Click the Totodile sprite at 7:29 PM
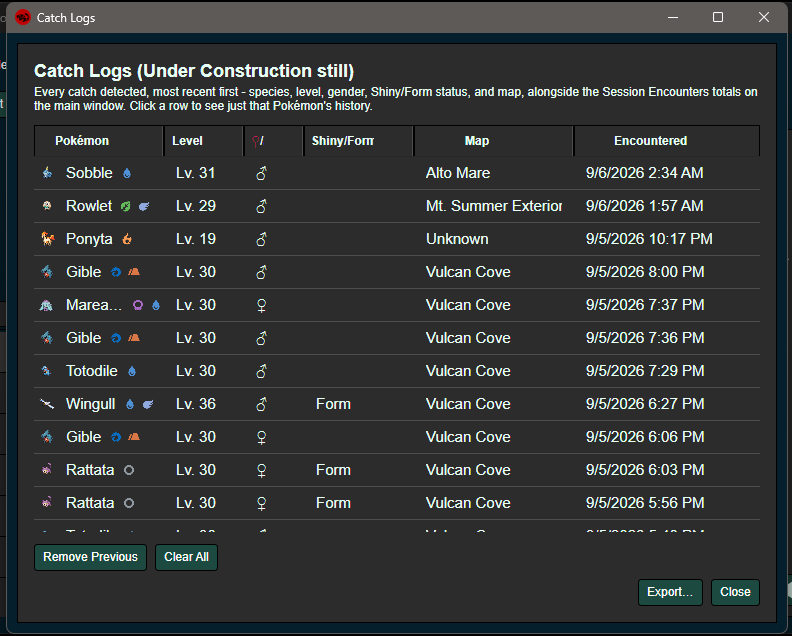Image resolution: width=792 pixels, height=636 pixels. click(x=46, y=371)
